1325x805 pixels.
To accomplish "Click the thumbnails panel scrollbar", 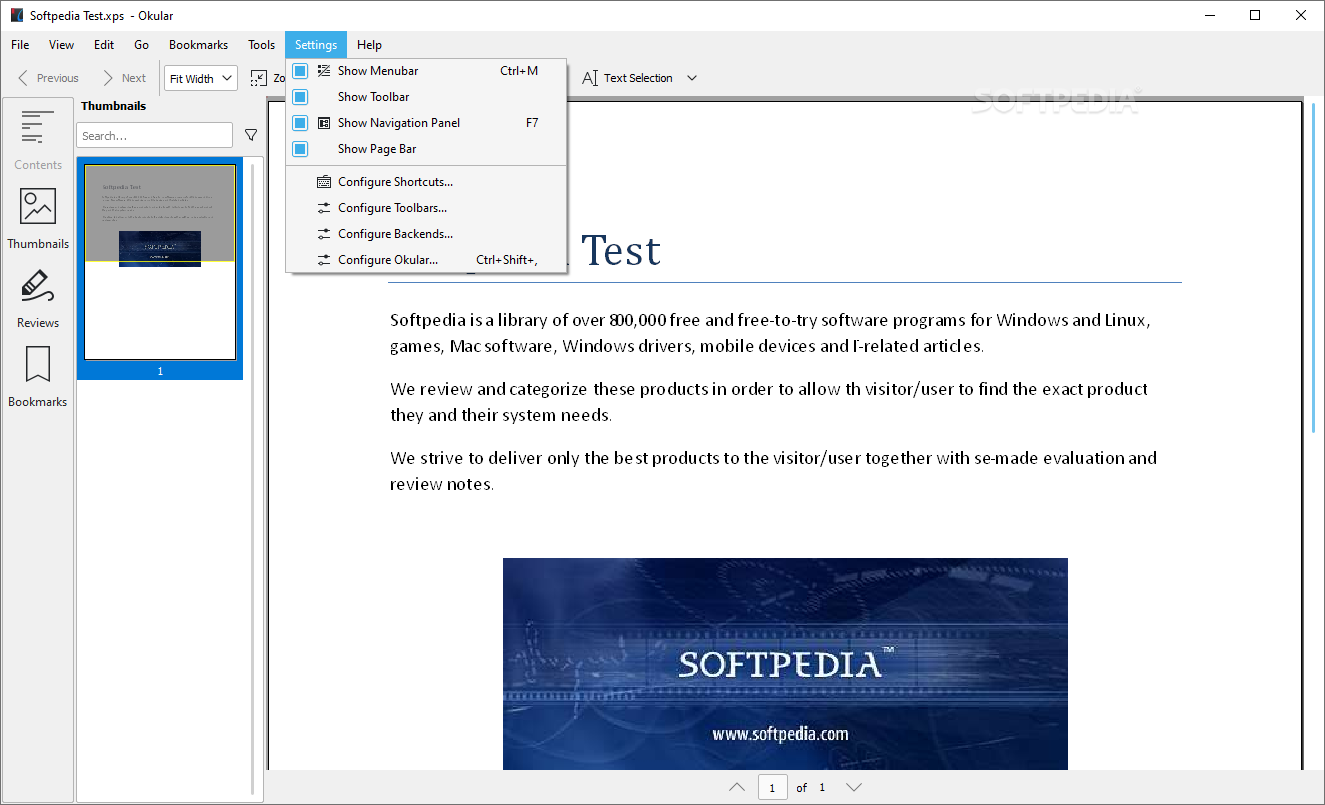I will (252, 478).
